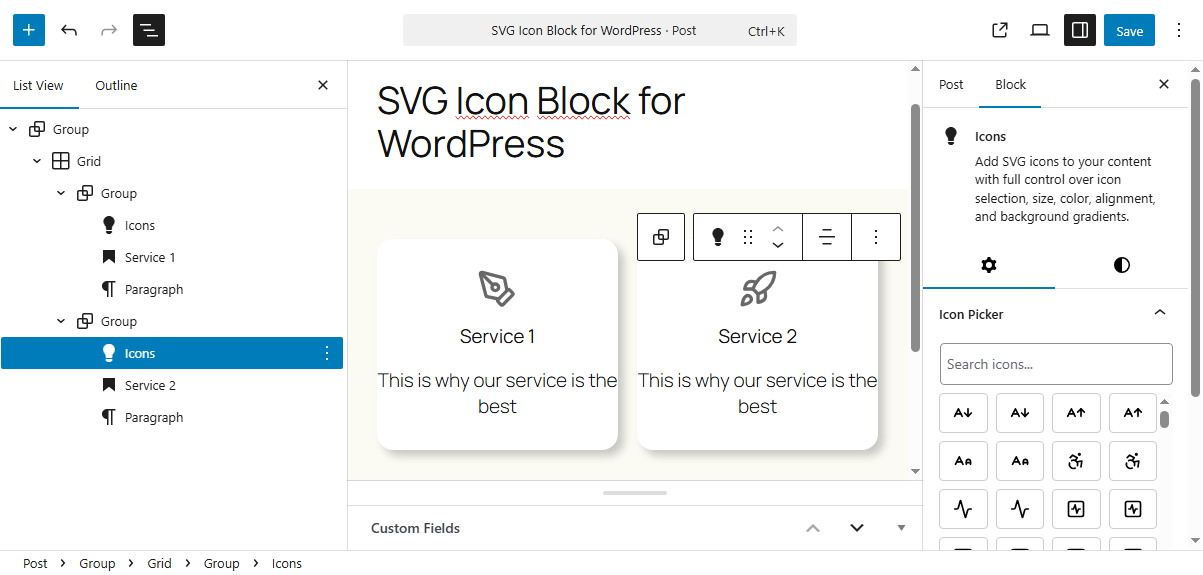Click the block inserter plus button

(29, 30)
